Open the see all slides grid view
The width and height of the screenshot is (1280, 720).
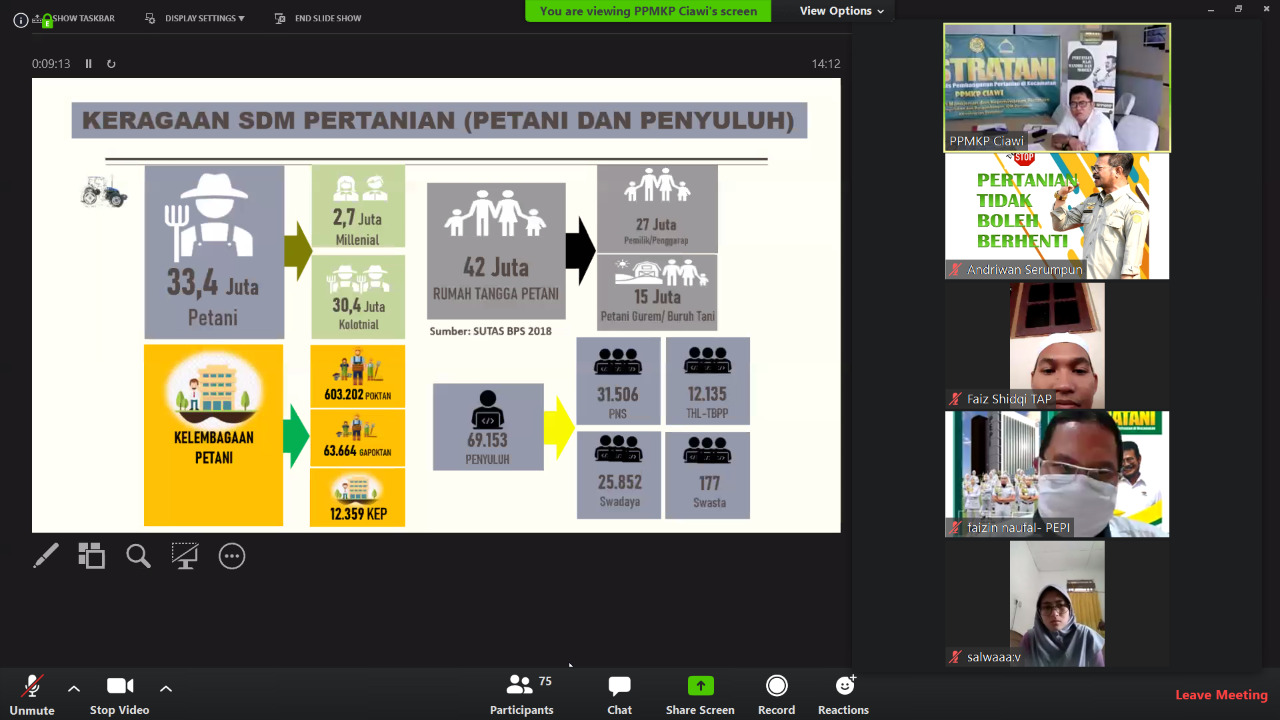point(92,556)
